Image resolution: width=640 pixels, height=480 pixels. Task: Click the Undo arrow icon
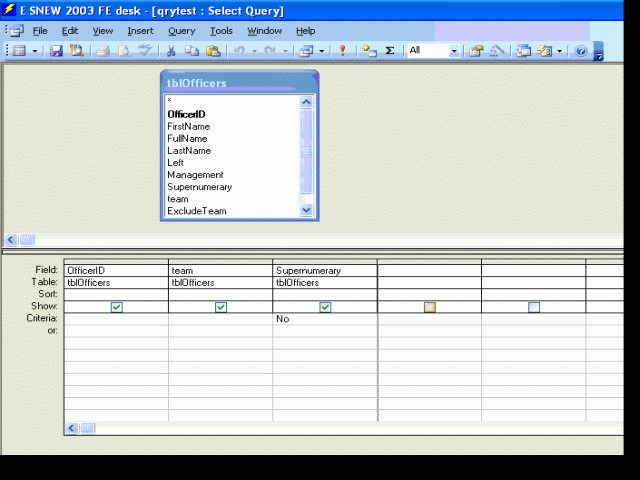[239, 51]
